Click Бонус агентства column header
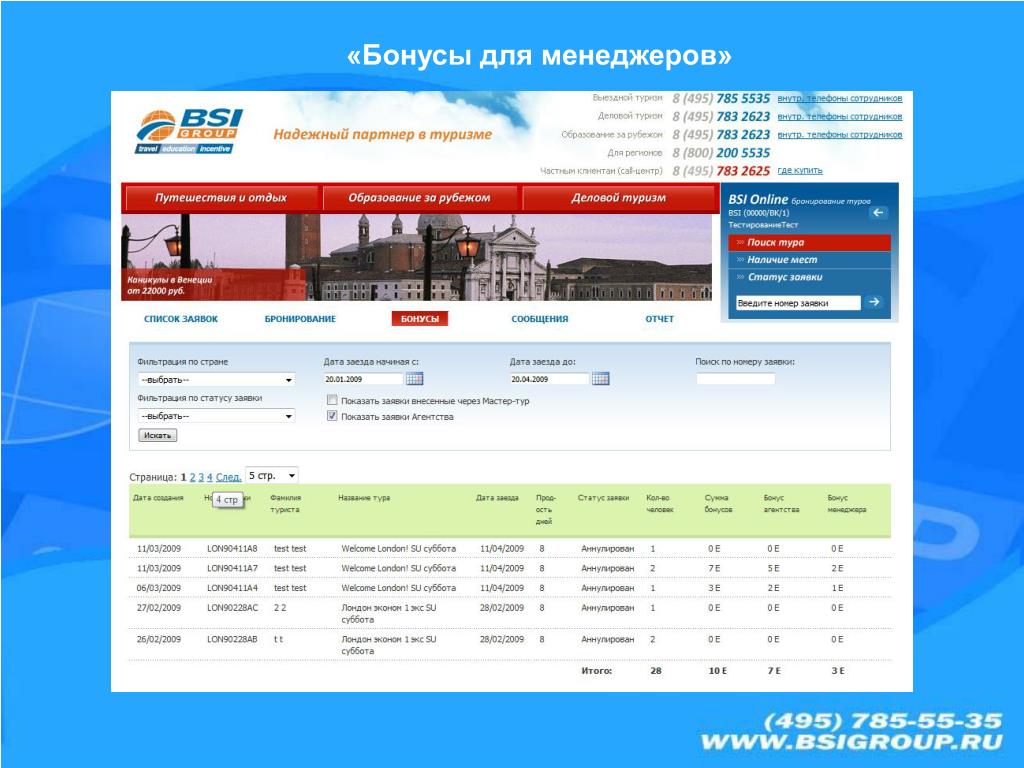This screenshot has width=1024, height=768. click(x=782, y=504)
